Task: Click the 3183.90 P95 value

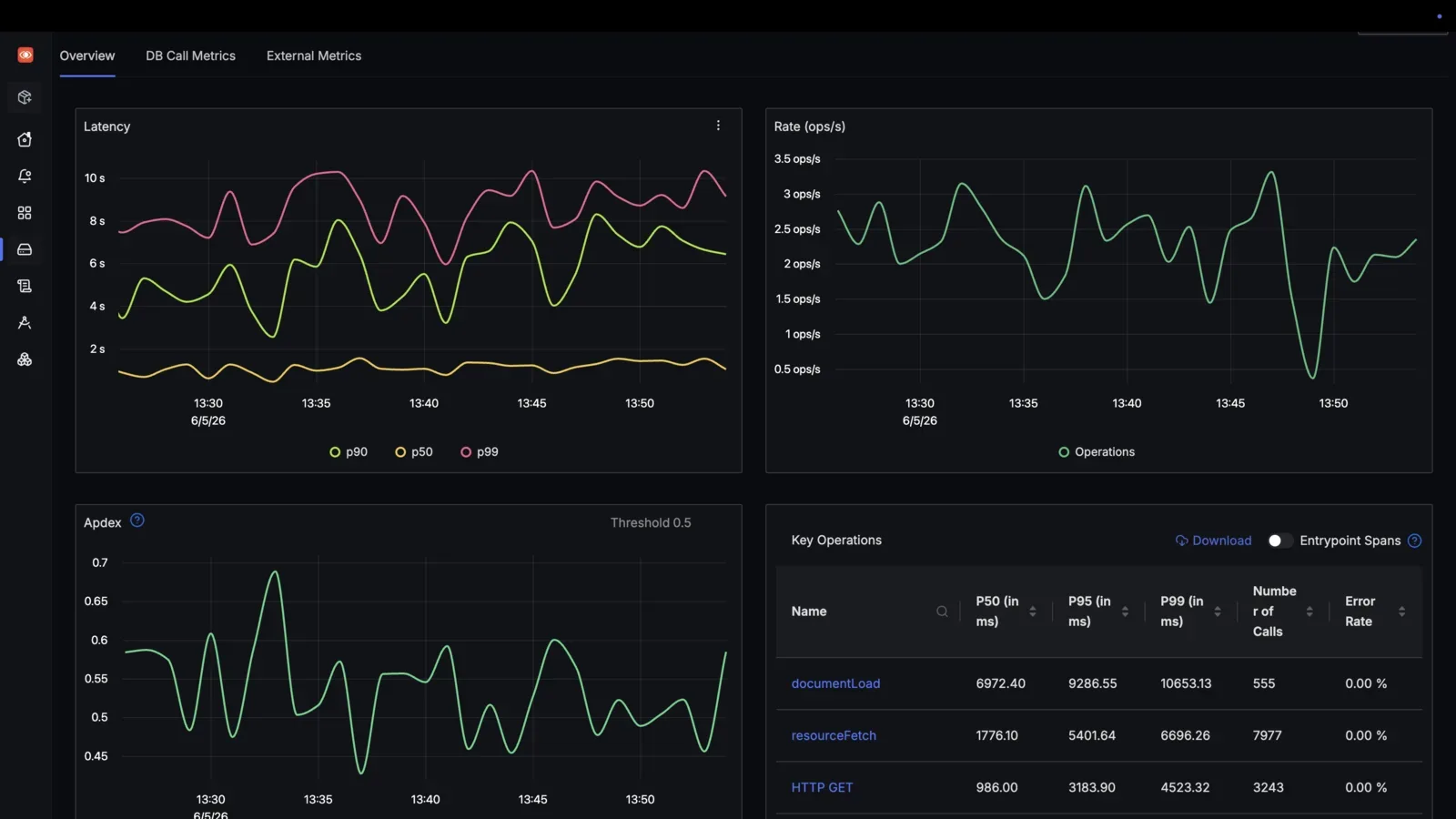Action: (1092, 787)
